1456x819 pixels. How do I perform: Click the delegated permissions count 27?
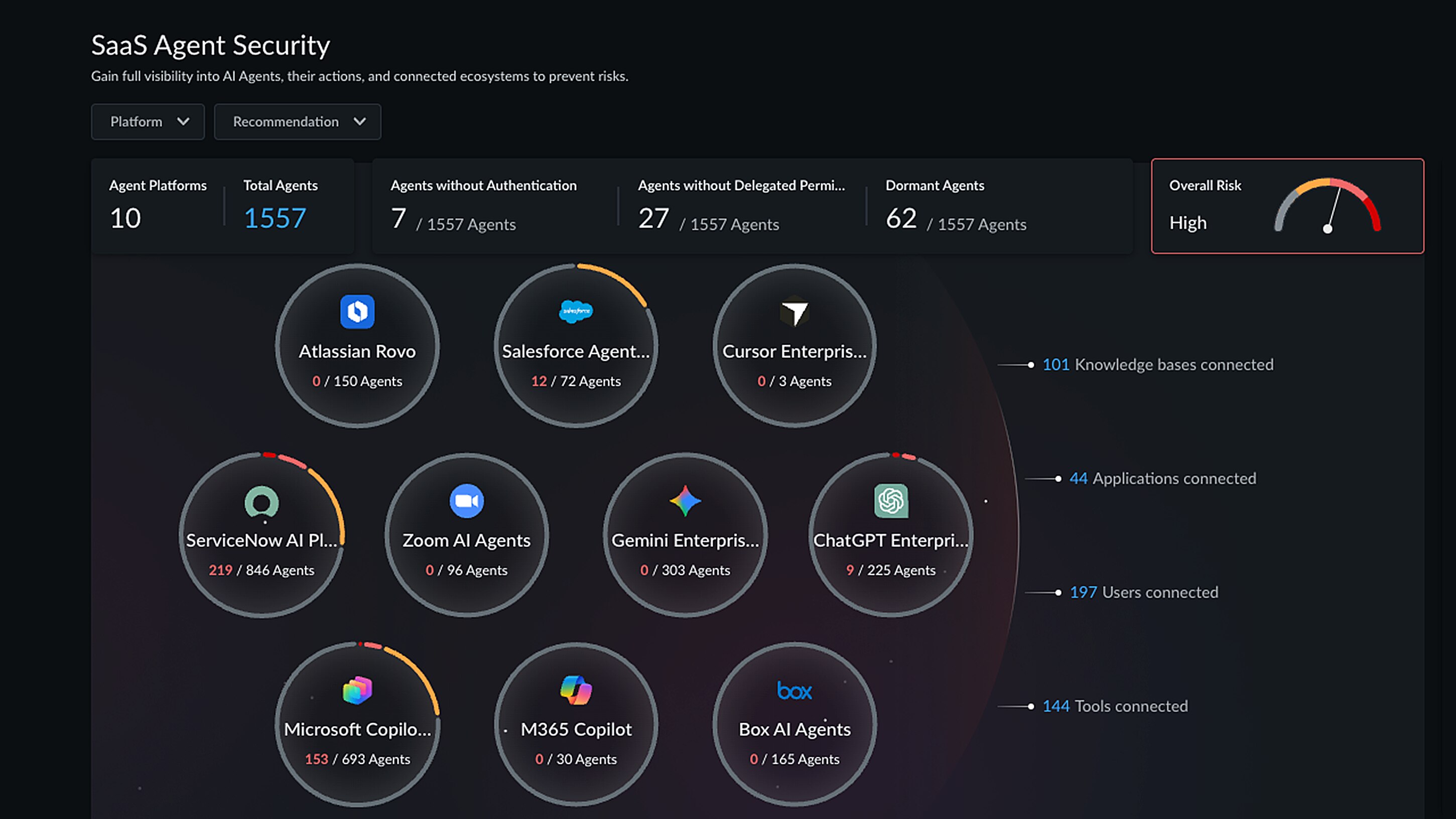653,218
